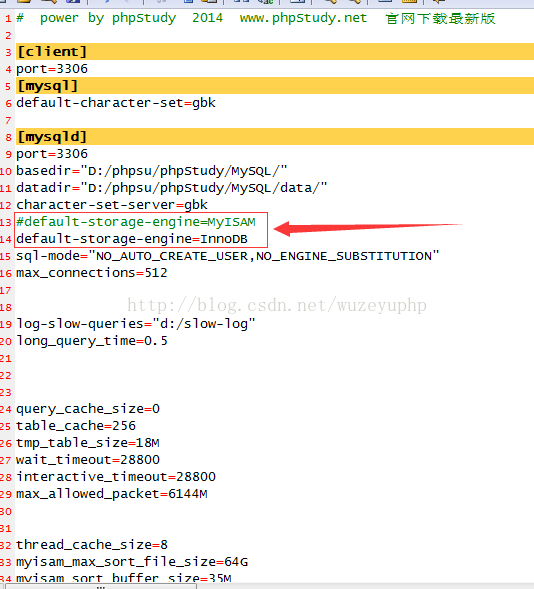Click the datadir path line
This screenshot has width=534, height=589.
(x=172, y=188)
